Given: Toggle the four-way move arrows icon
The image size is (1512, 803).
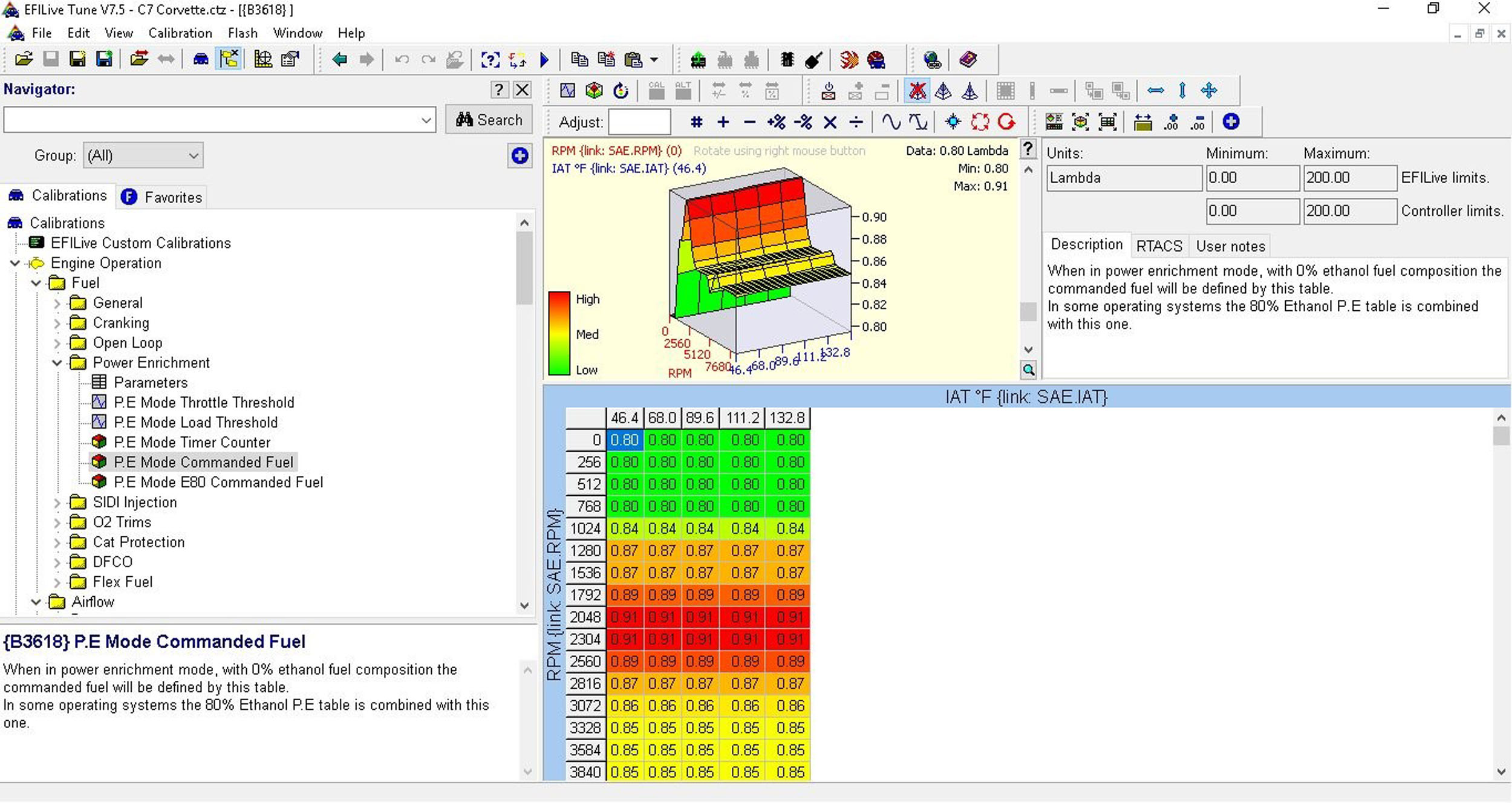Looking at the screenshot, I should (1209, 91).
